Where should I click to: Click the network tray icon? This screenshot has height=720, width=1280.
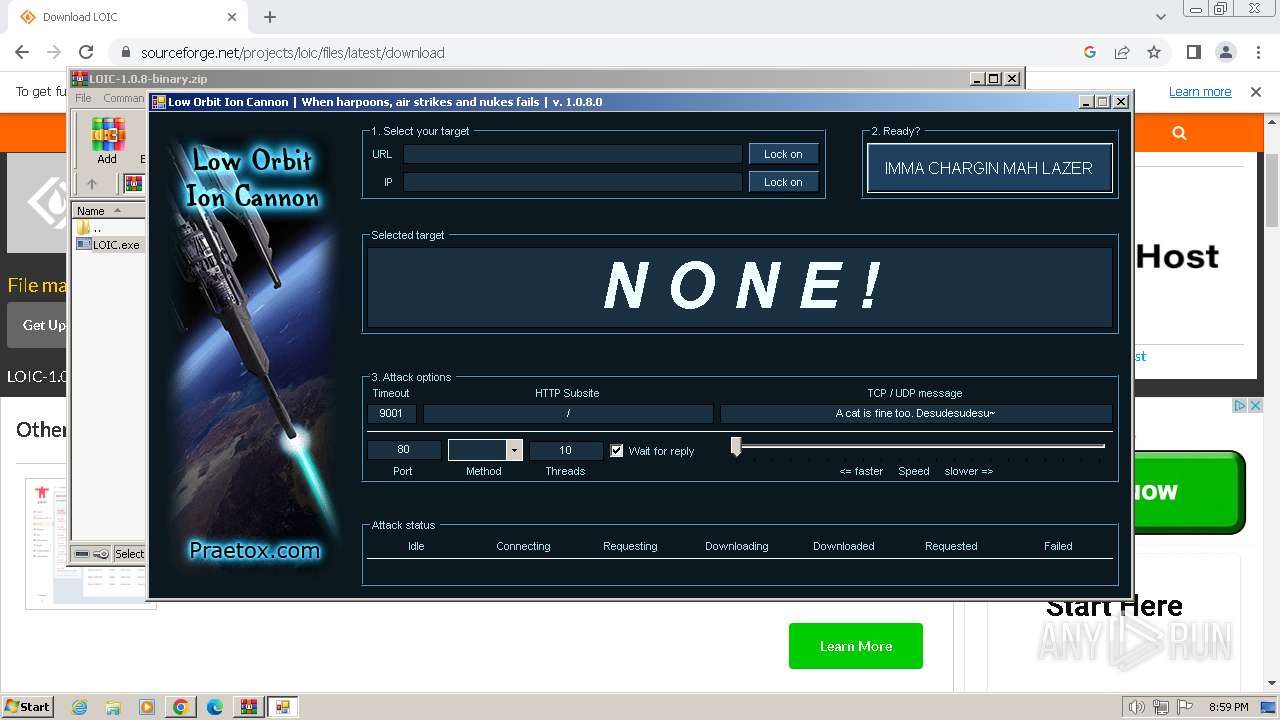(x=1161, y=707)
